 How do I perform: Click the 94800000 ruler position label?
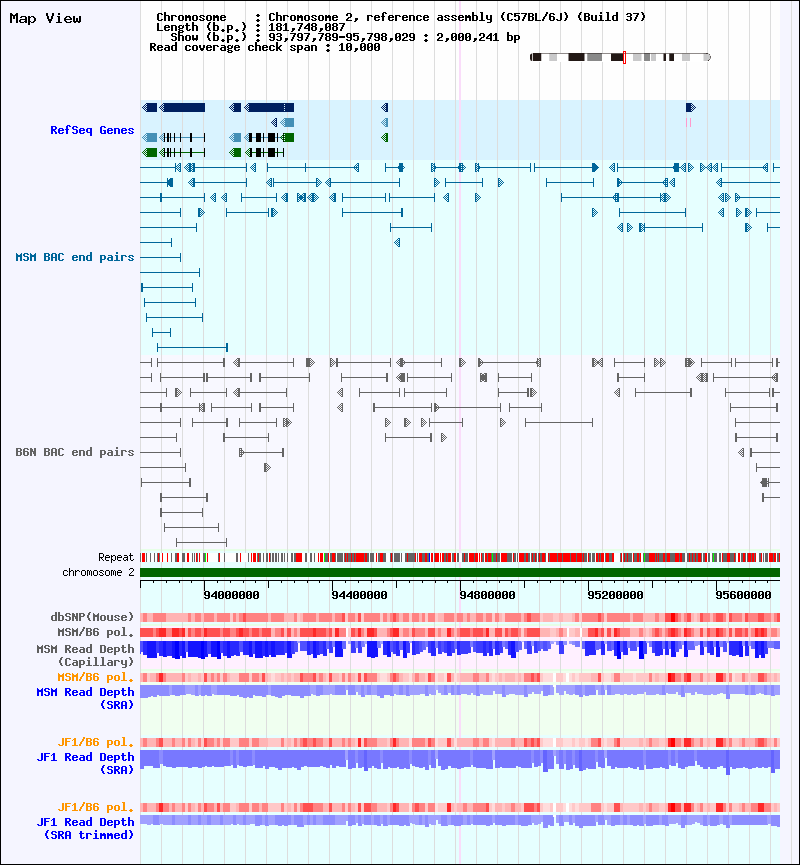(x=487, y=595)
